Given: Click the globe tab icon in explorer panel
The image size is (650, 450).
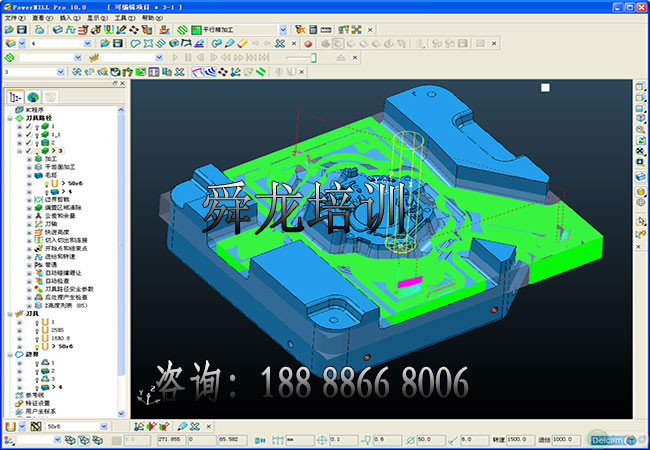Looking at the screenshot, I should (x=33, y=97).
